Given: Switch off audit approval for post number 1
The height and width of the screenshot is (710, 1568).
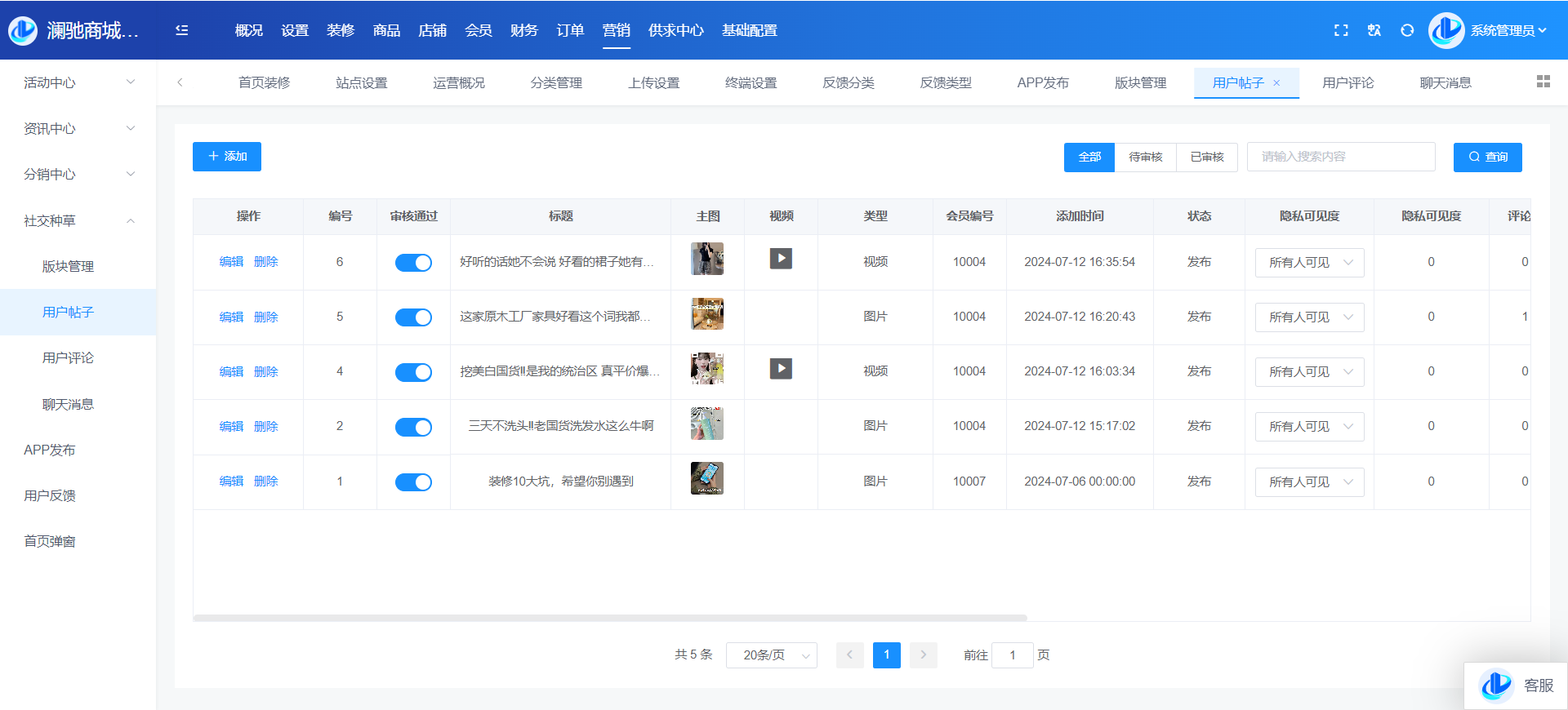Looking at the screenshot, I should pyautogui.click(x=413, y=482).
